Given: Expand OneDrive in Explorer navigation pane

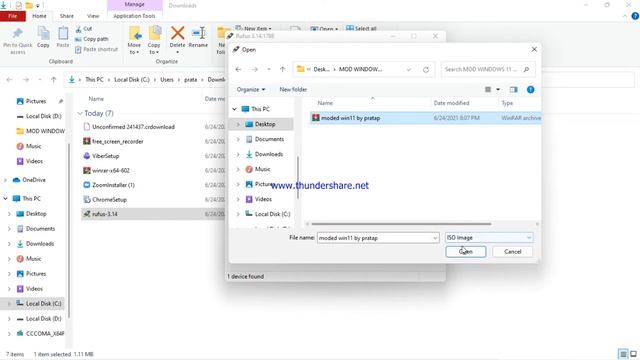Looking at the screenshot, I should coord(5,180).
